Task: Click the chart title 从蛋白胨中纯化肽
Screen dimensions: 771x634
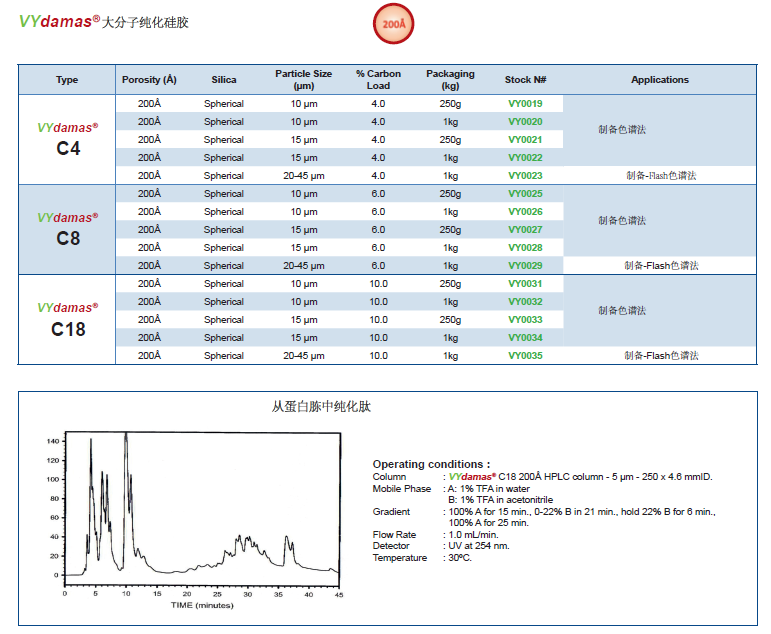Action: pos(321,406)
